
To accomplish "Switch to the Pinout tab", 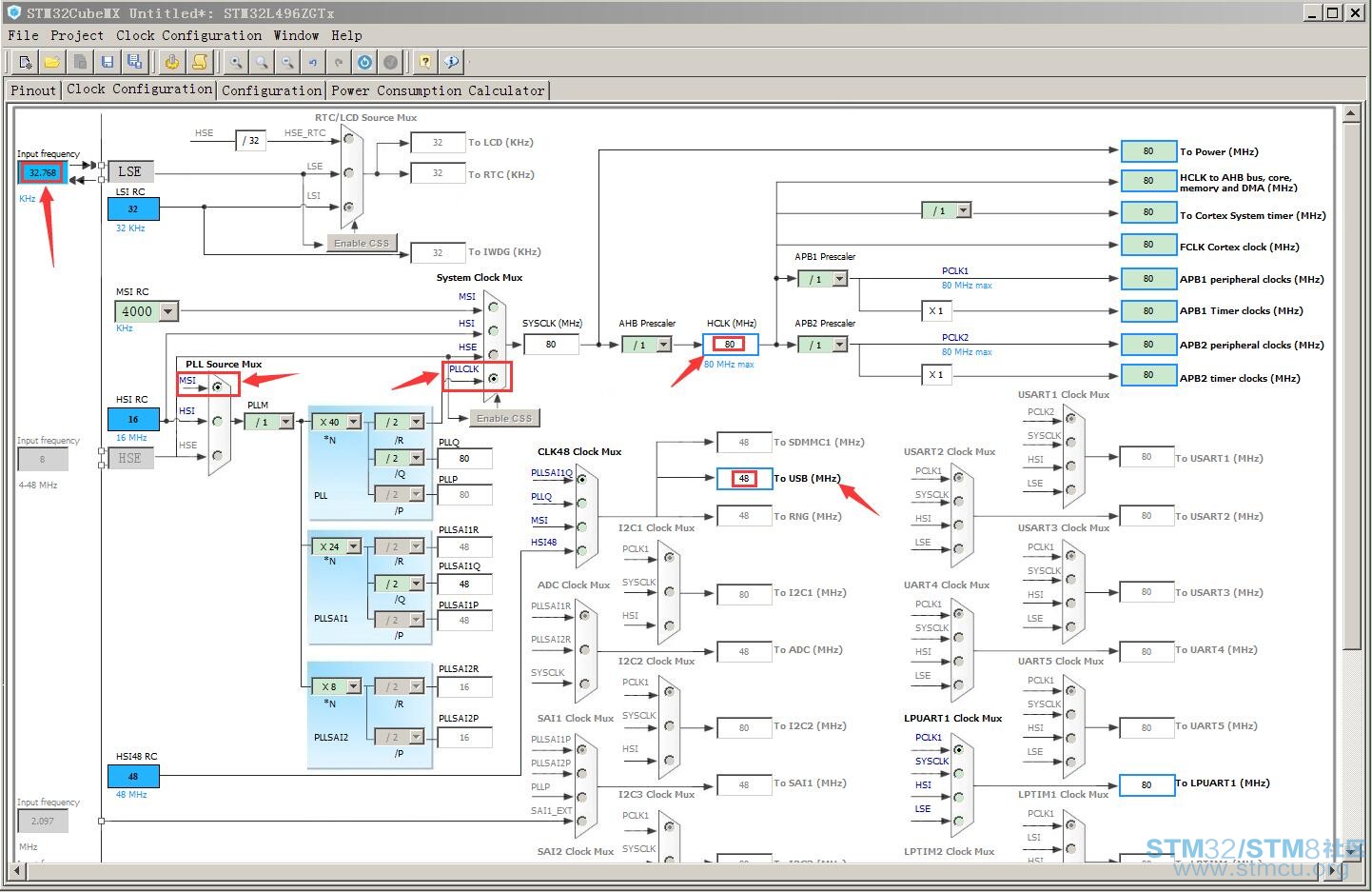I will 33,90.
